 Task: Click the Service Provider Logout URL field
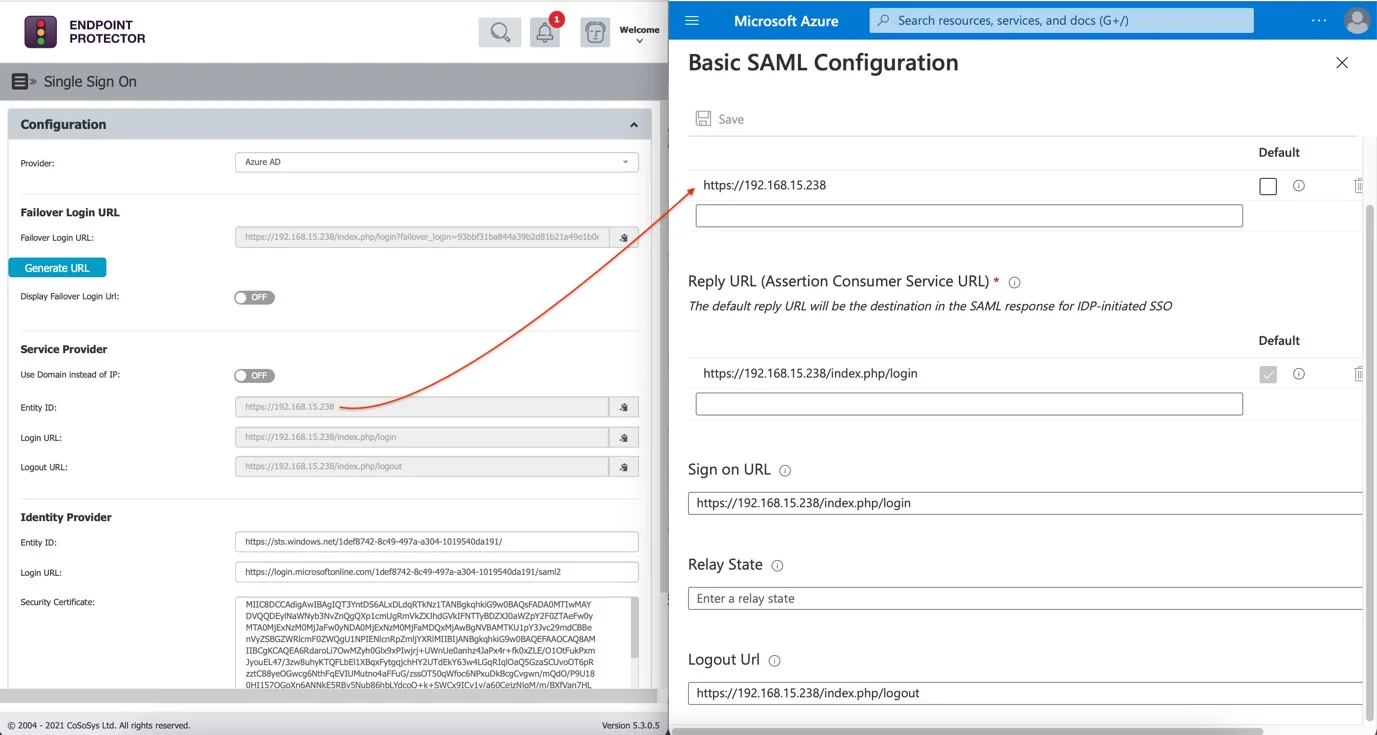421,466
